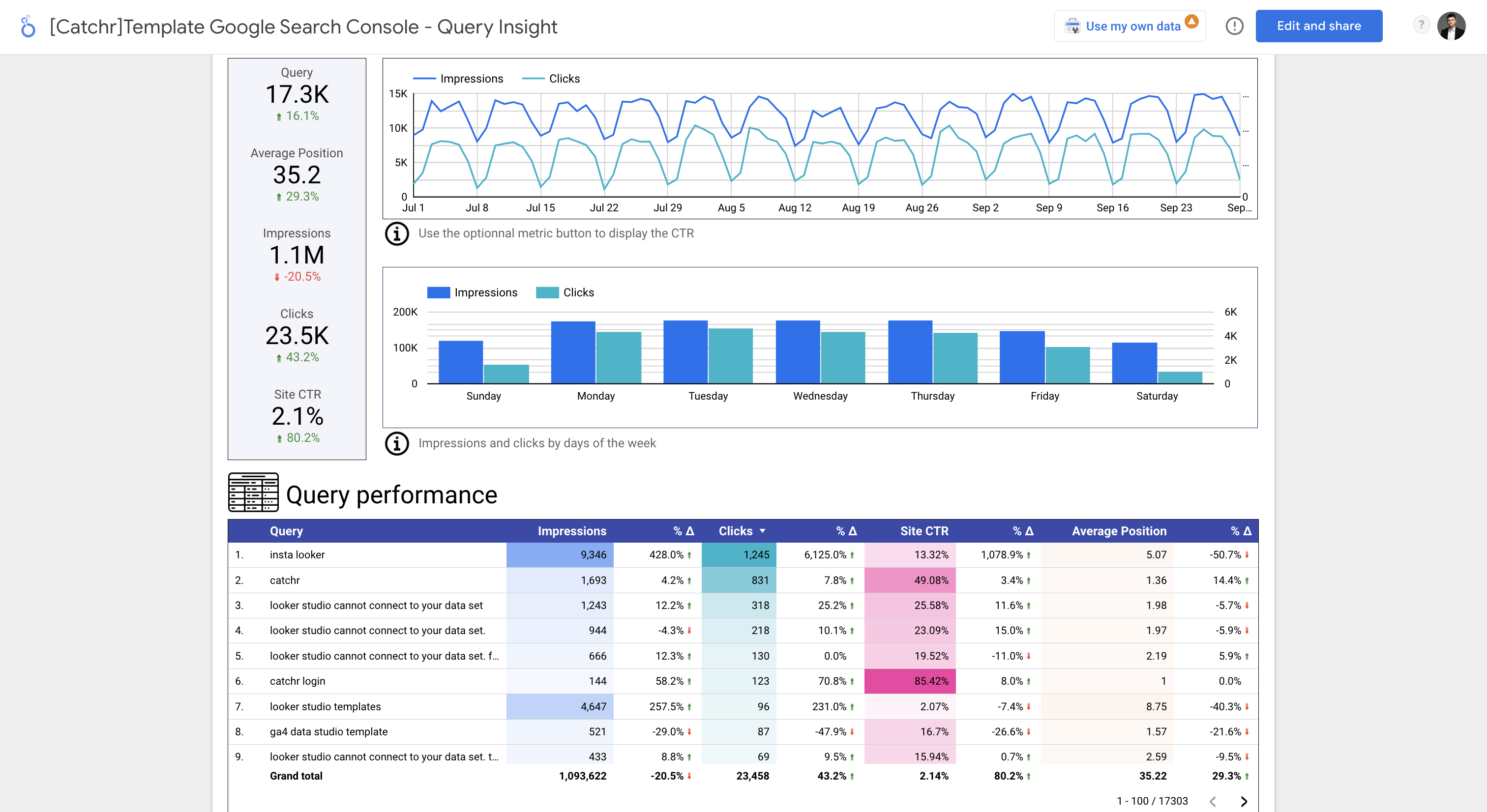The width and height of the screenshot is (1487, 812).
Task: Click the data source icon beside Use my own data
Action: point(1072,26)
